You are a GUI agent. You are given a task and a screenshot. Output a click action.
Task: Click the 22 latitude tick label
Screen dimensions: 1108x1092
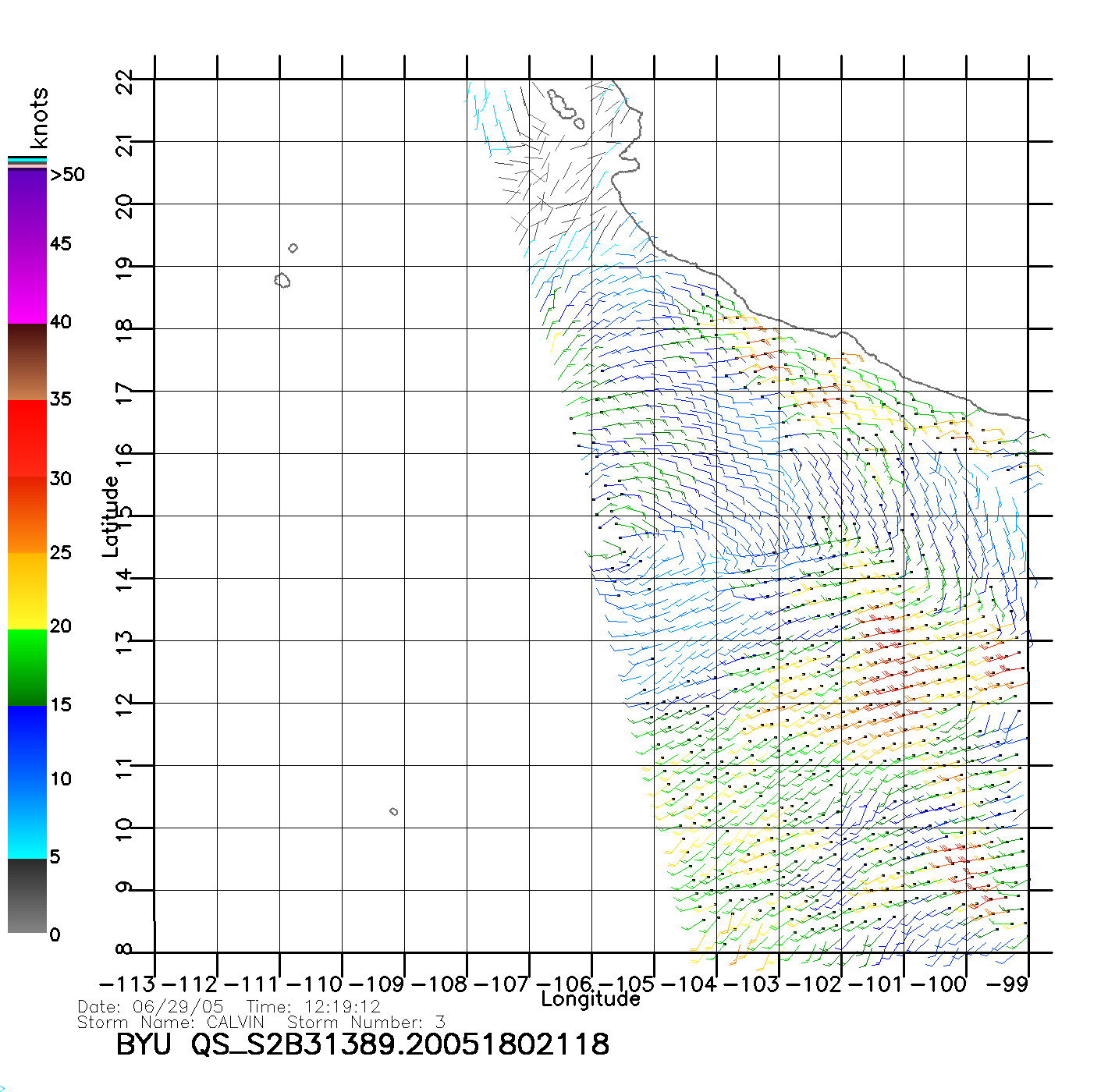coord(125,81)
